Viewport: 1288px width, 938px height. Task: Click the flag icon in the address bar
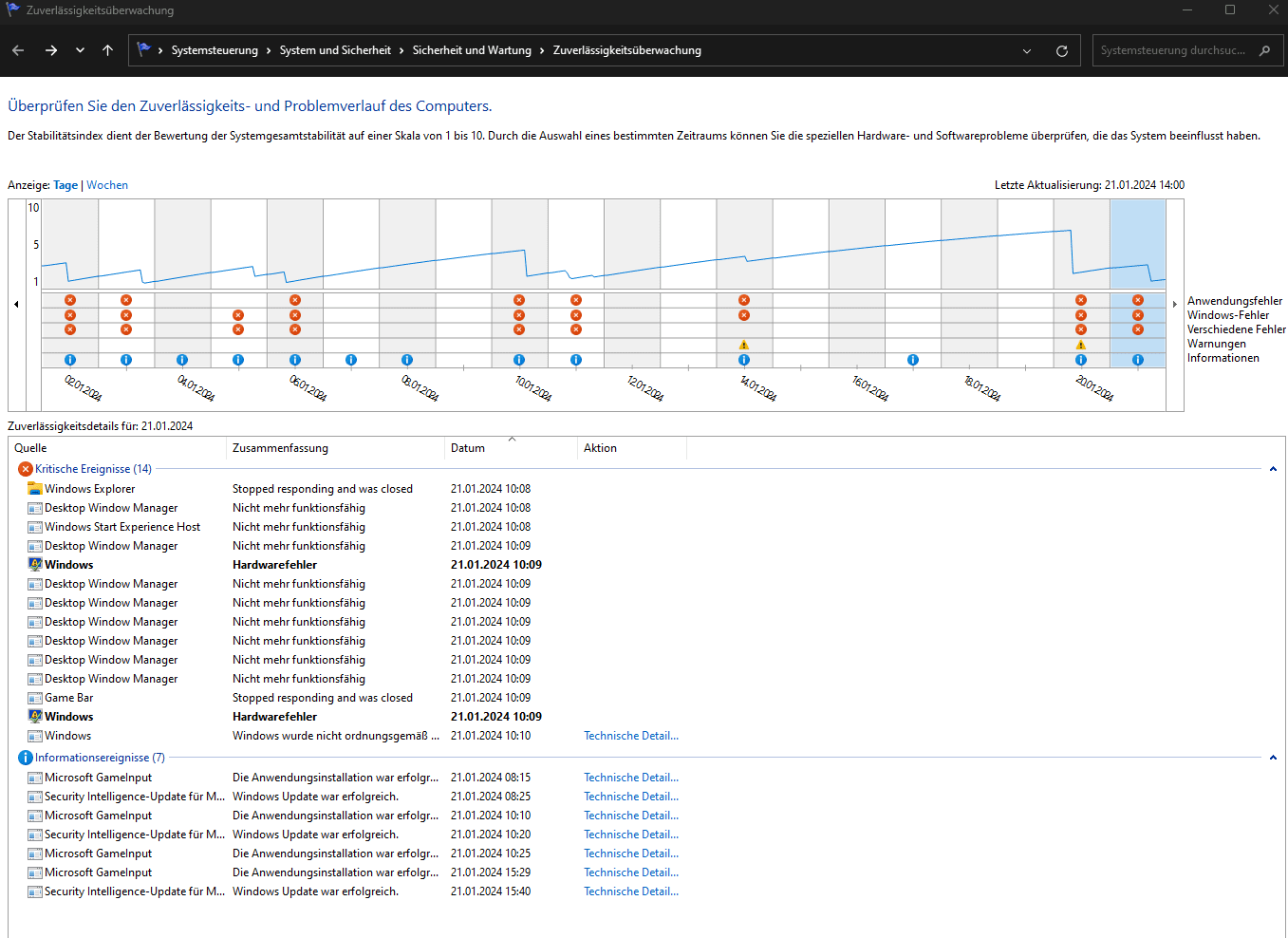point(143,49)
